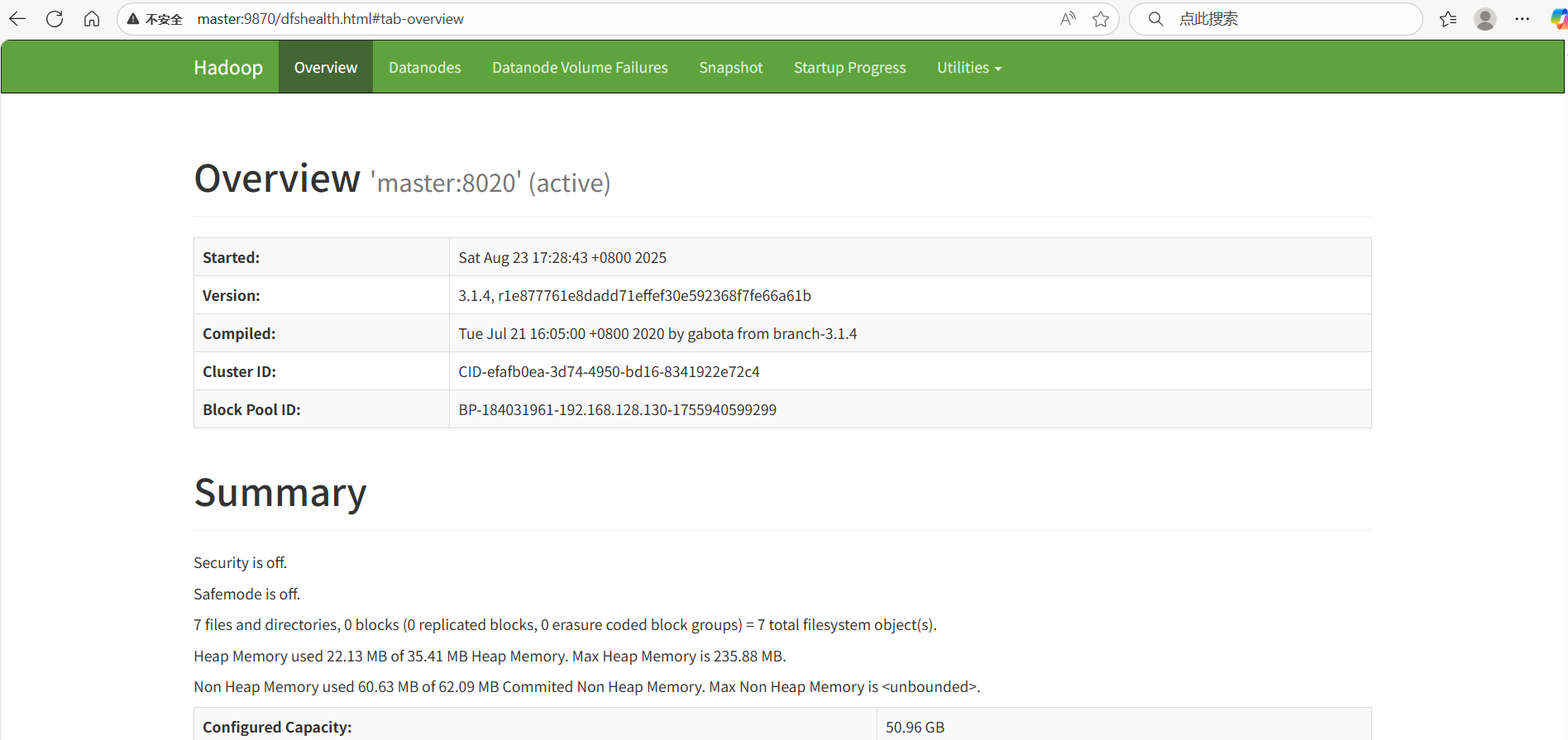Click the 'Started:' row label
The image size is (1568, 740).
click(232, 258)
